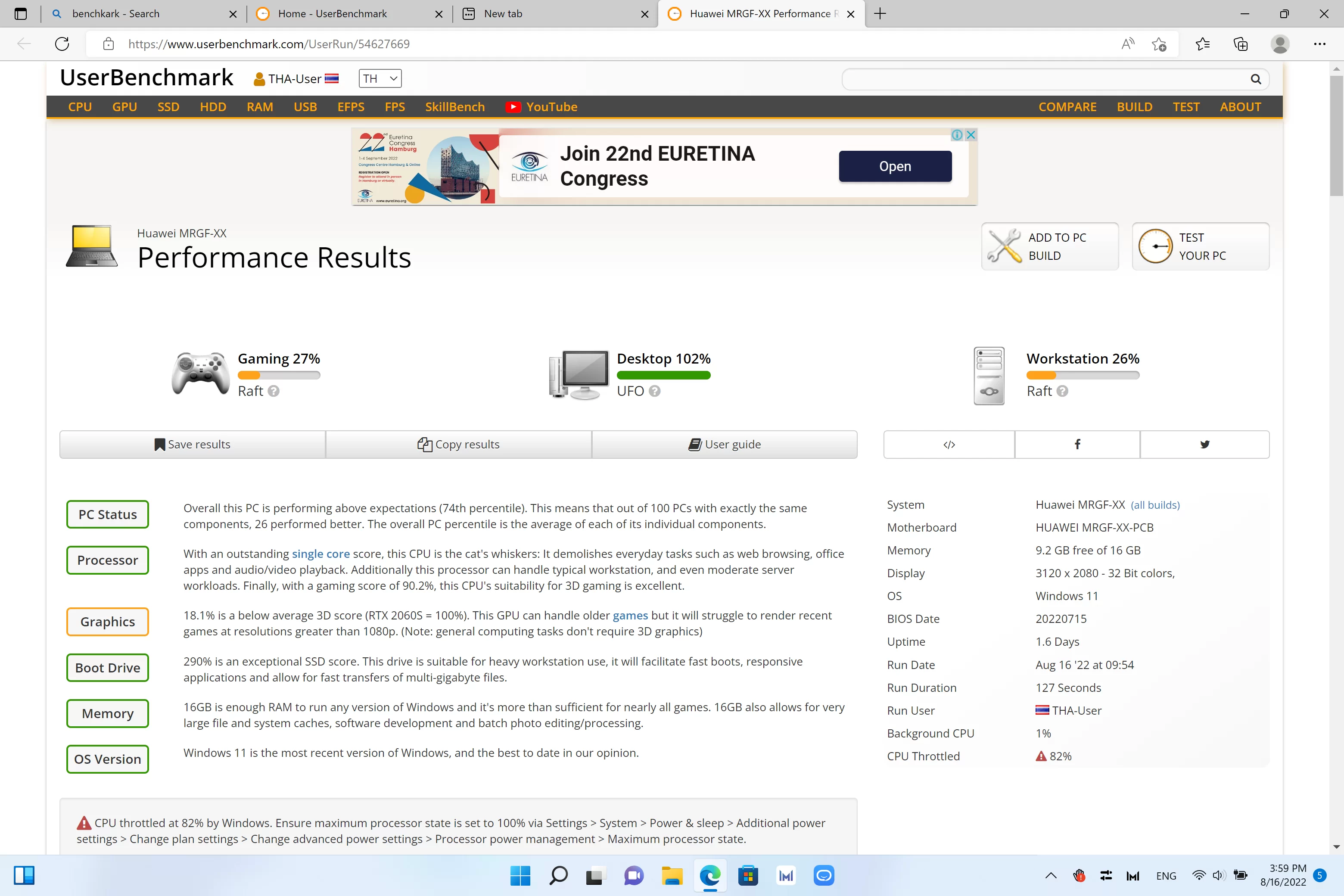Add this page to favorites
Image resolution: width=1344 pixels, height=896 pixels.
pyautogui.click(x=1159, y=44)
